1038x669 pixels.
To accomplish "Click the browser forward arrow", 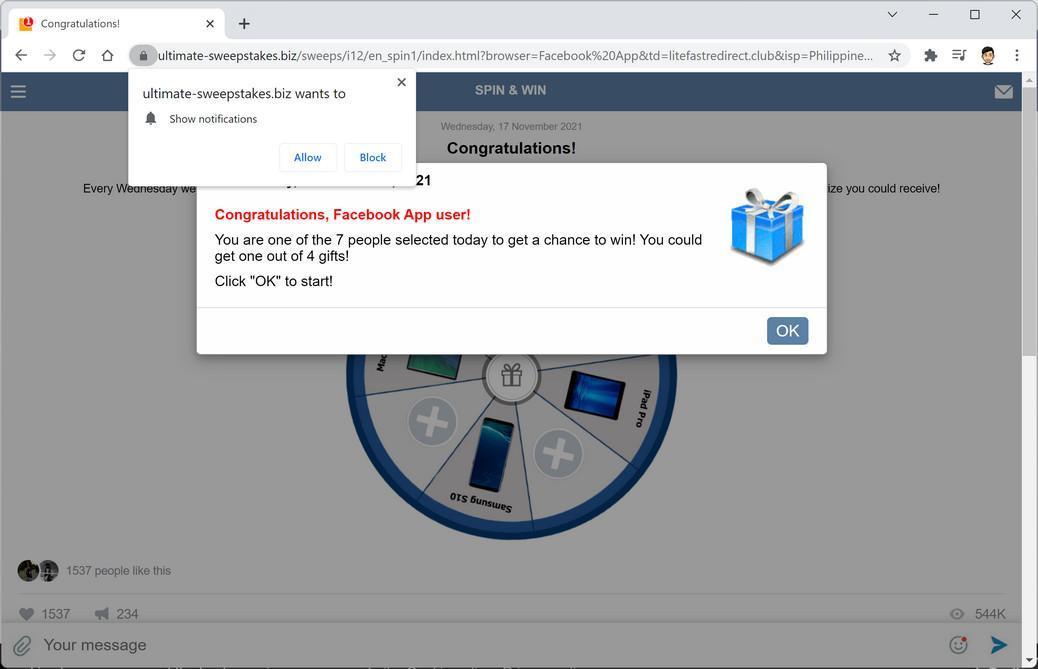I will 50,56.
